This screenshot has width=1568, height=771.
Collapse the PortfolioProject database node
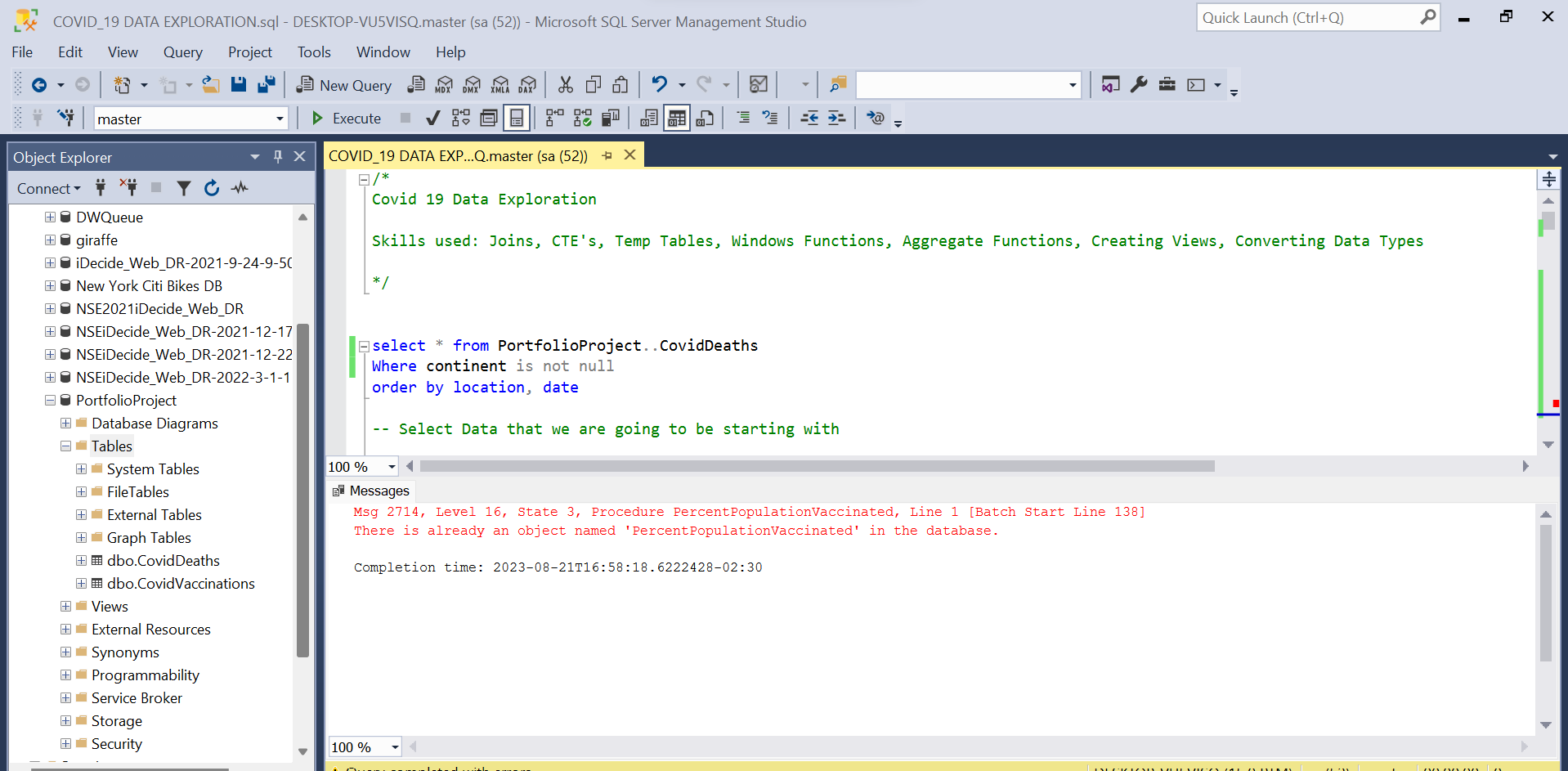[50, 401]
